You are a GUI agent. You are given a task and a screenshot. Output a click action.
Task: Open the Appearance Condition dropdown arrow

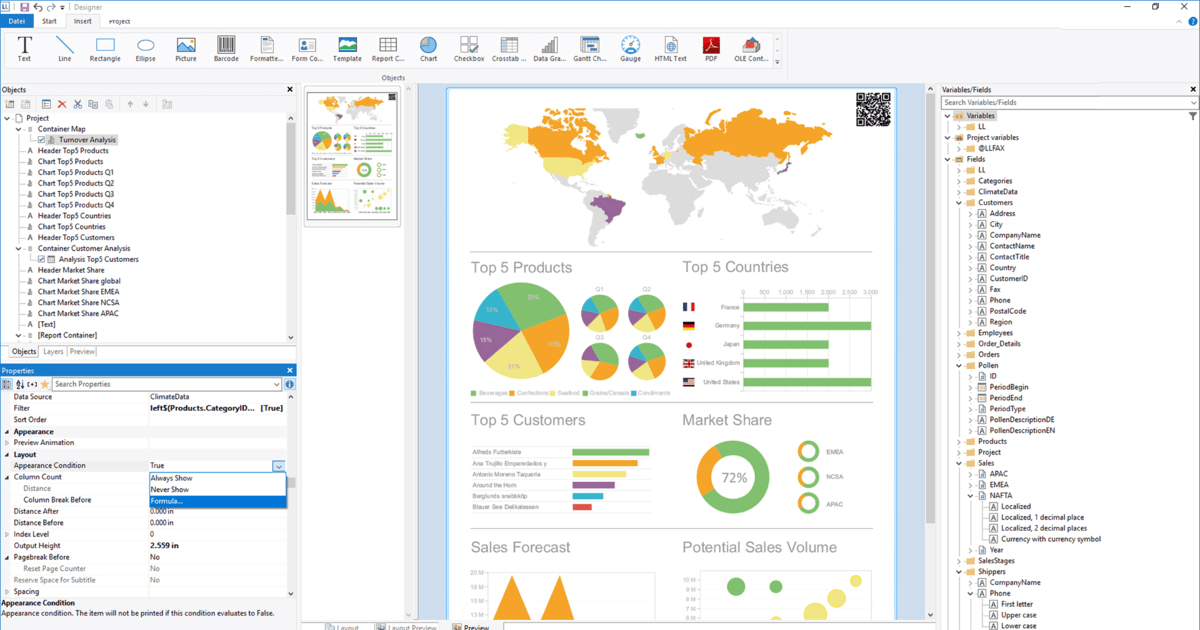pos(279,466)
